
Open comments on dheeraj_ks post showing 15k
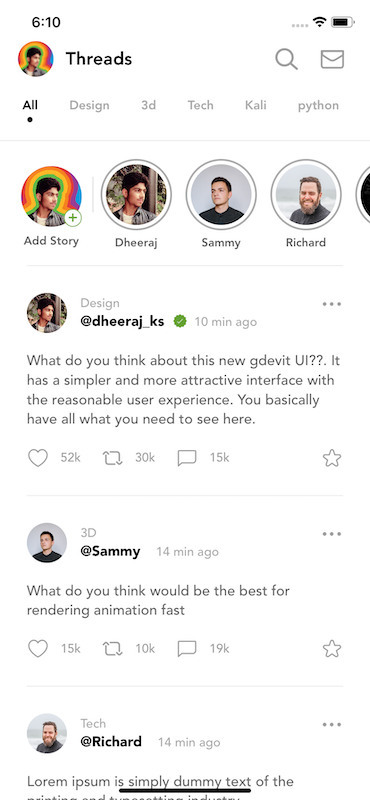[x=187, y=458]
